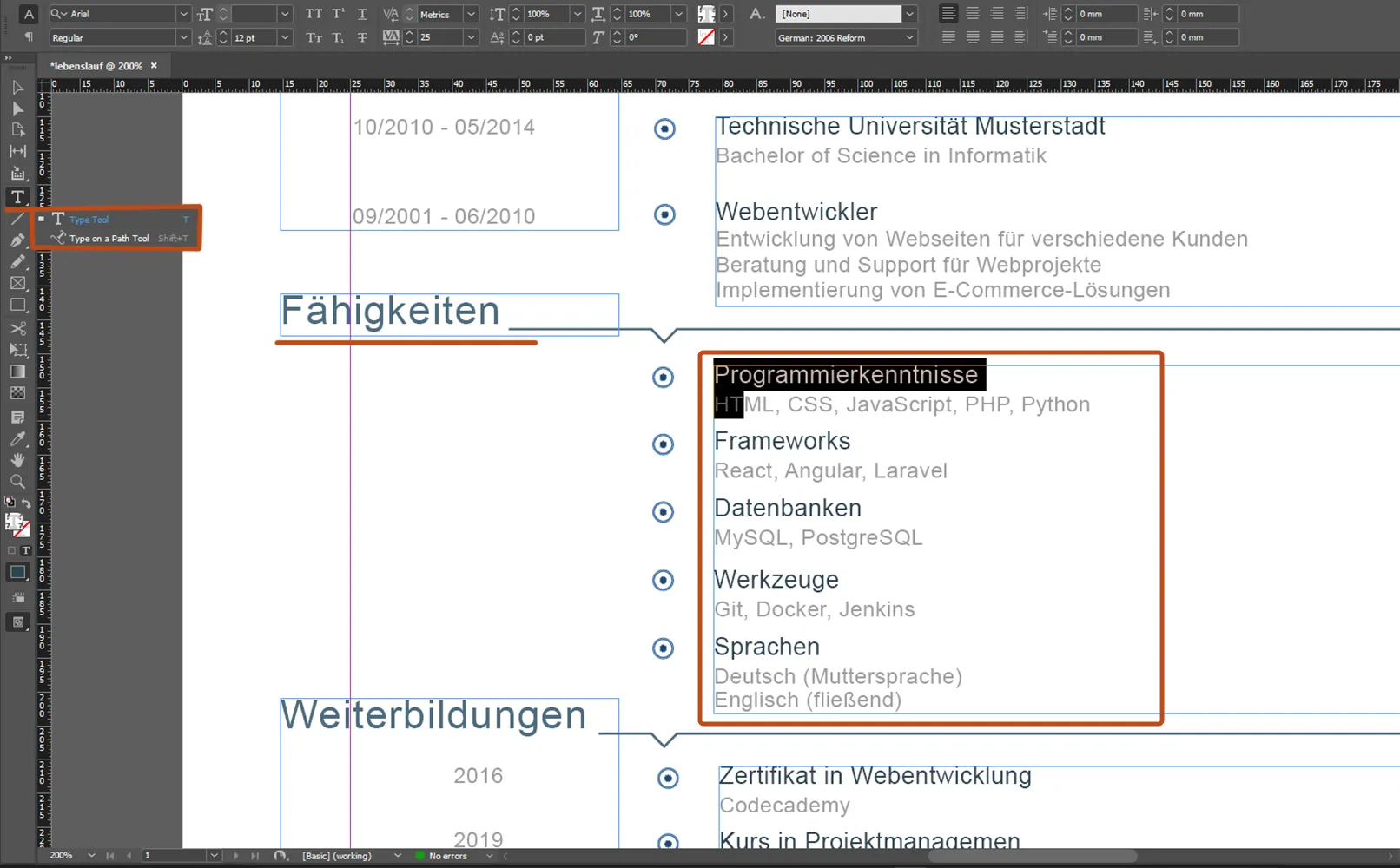The width and height of the screenshot is (1400, 868).
Task: Select the Selection tool arrow
Action: [17, 87]
